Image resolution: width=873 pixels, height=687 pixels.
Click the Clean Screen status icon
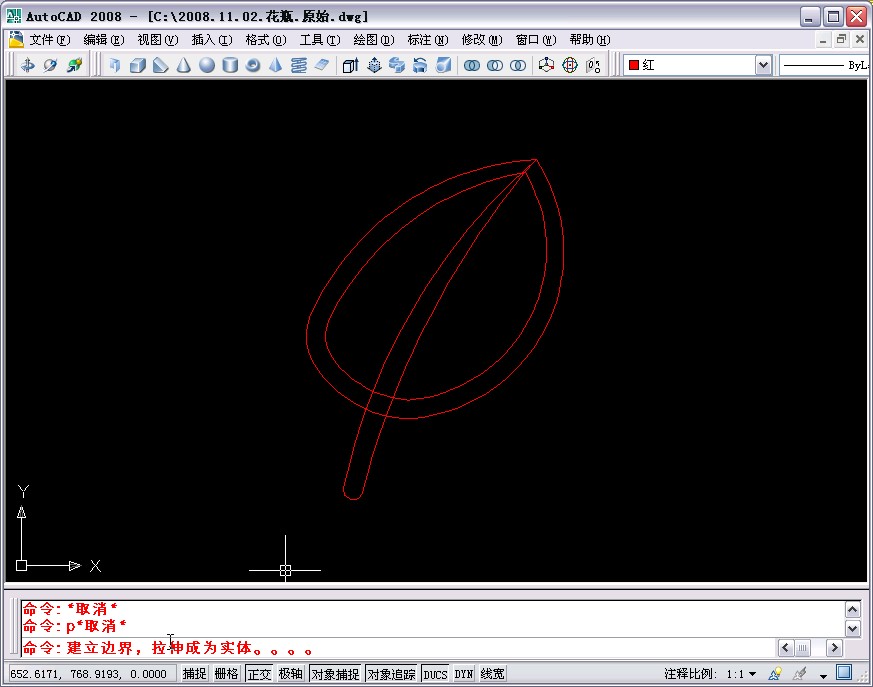tap(844, 673)
